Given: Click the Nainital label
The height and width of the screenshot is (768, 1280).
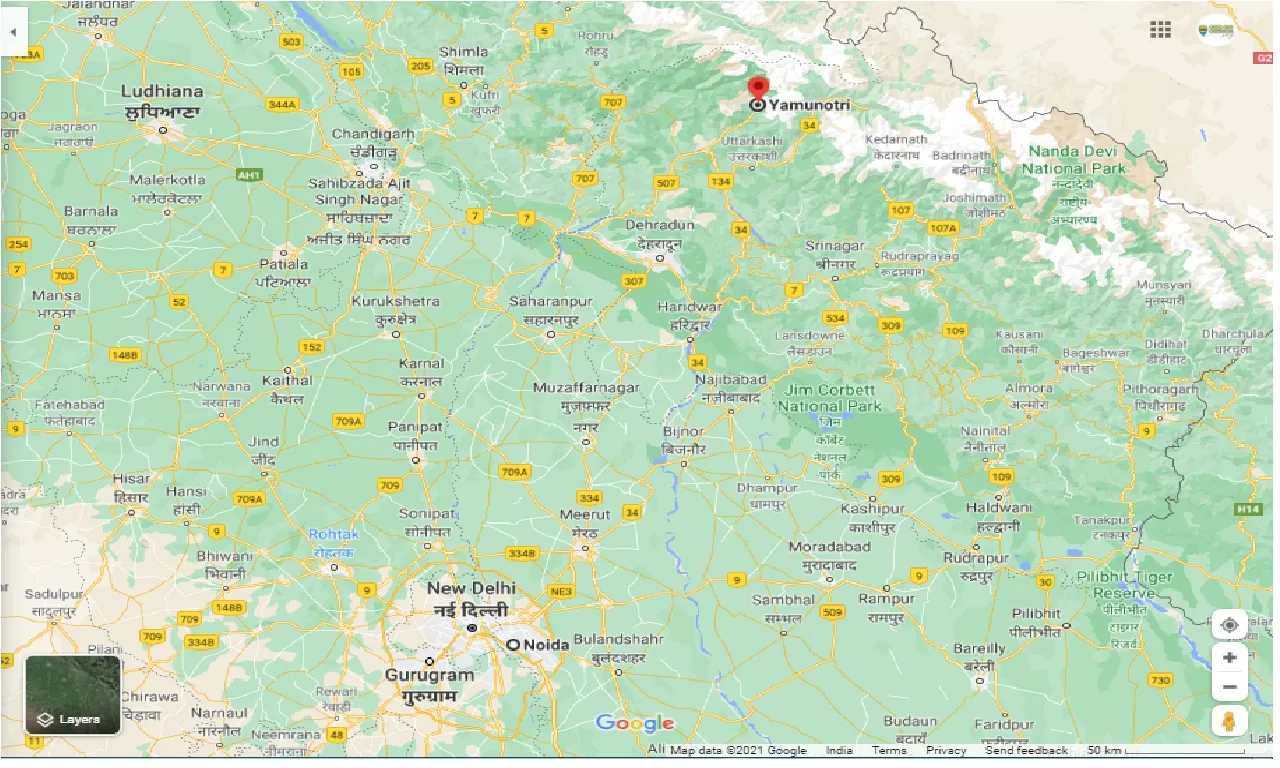Looking at the screenshot, I should click(x=986, y=439).
